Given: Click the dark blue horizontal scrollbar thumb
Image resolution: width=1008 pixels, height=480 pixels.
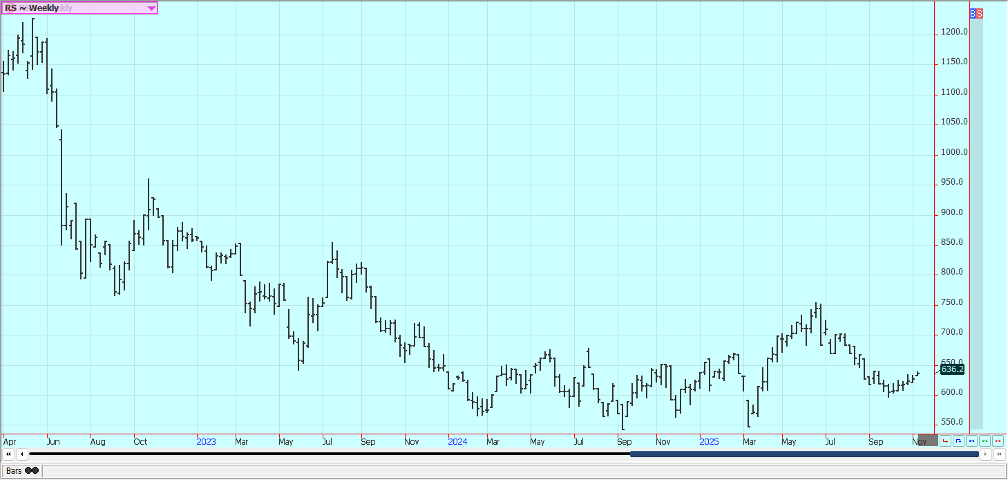Looking at the screenshot, I should (803, 454).
